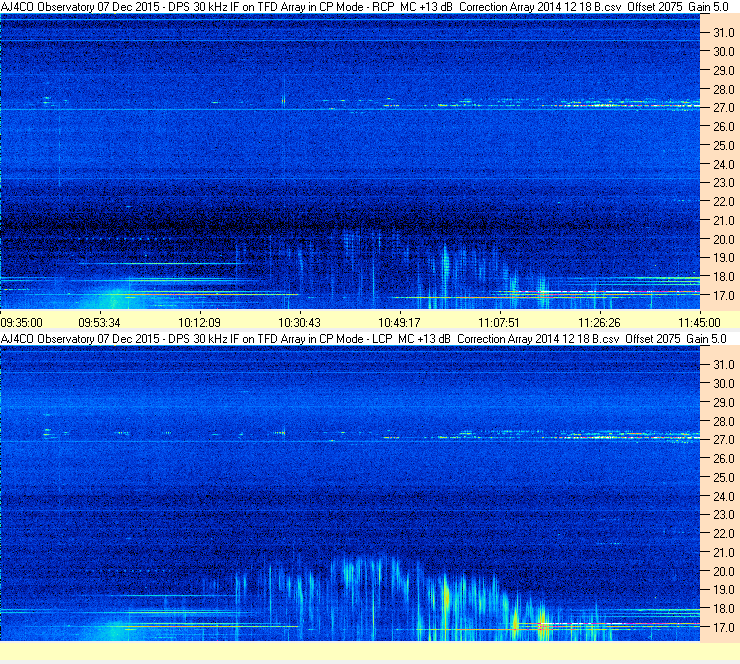Click 25.0 frequency label in RCP panel
740x664 pixels.
coord(723,146)
